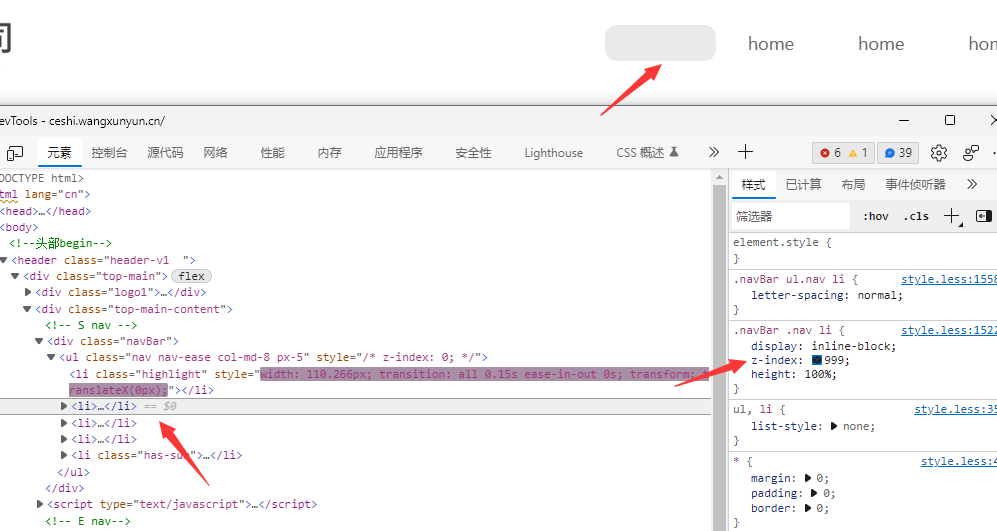
Task: Toggle computed styles sidebar pane icon
Action: [x=983, y=216]
